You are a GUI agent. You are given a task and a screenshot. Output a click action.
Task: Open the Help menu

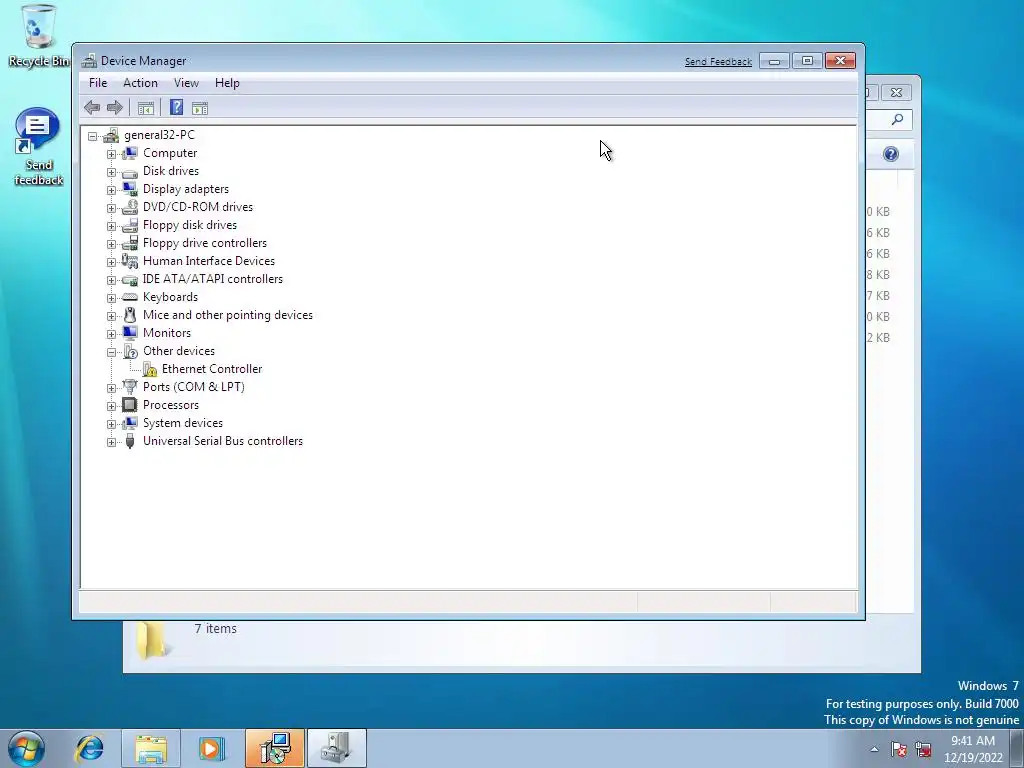coord(227,83)
